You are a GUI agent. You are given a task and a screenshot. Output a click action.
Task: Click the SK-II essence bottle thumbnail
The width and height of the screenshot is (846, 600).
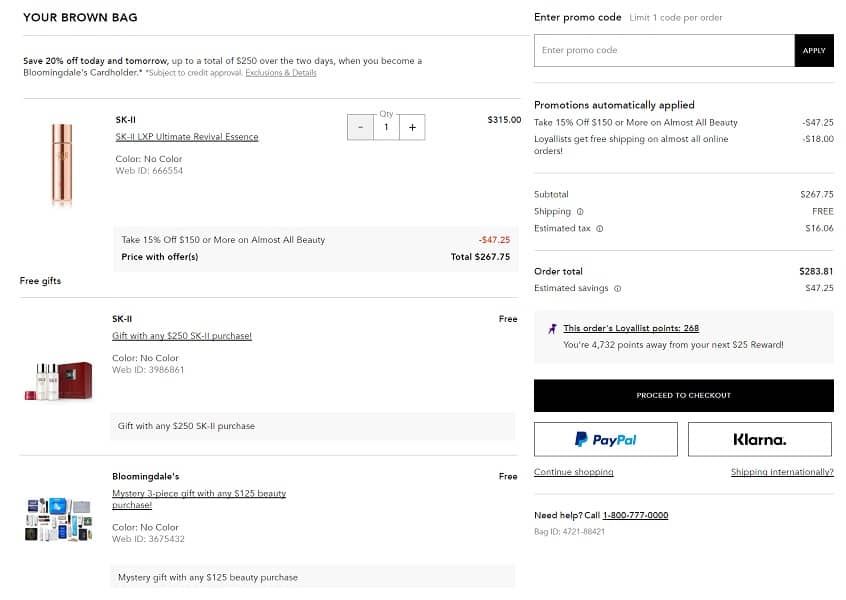click(x=62, y=165)
